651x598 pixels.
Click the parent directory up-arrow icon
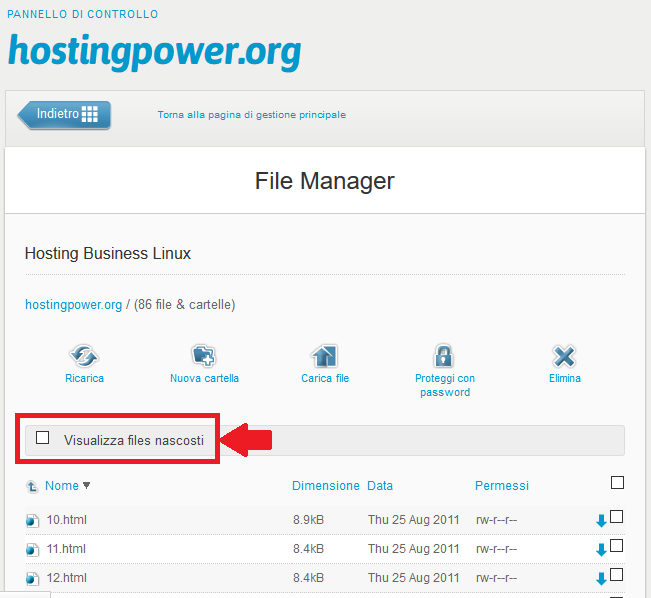point(33,487)
